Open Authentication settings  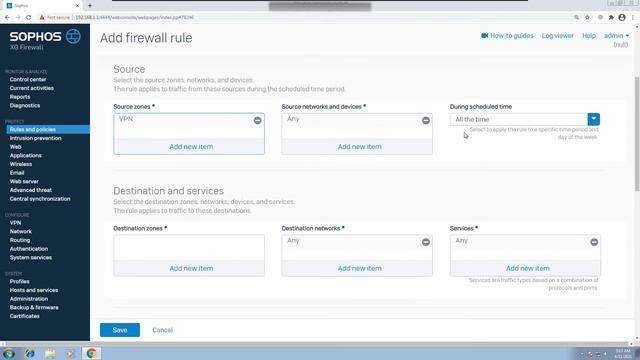29,249
